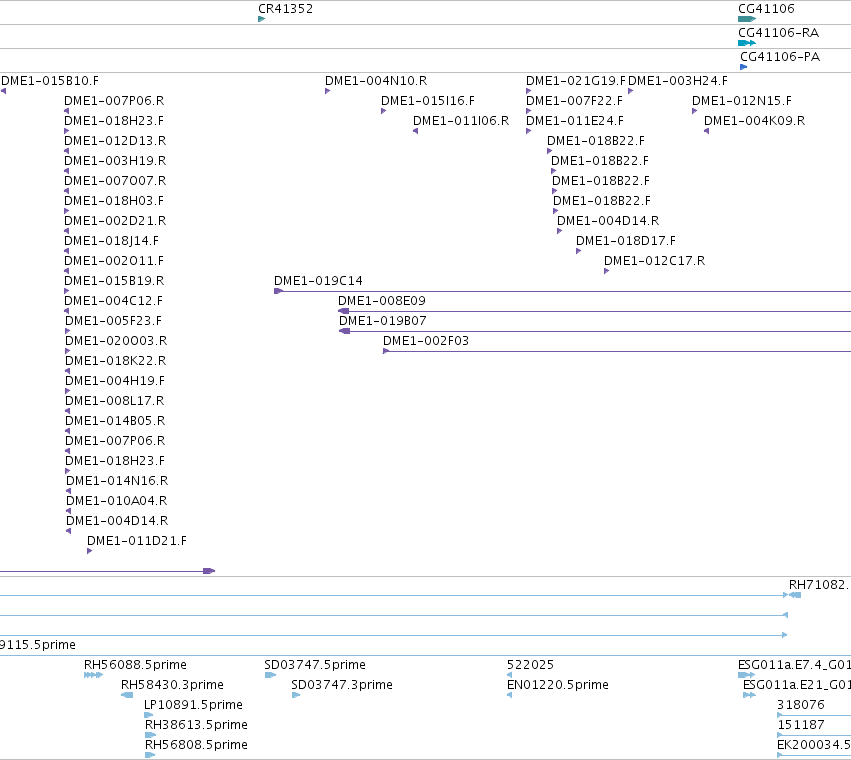Open the RH58430.3prime EST label
Viewport: 851px width, 760px height.
[172, 685]
